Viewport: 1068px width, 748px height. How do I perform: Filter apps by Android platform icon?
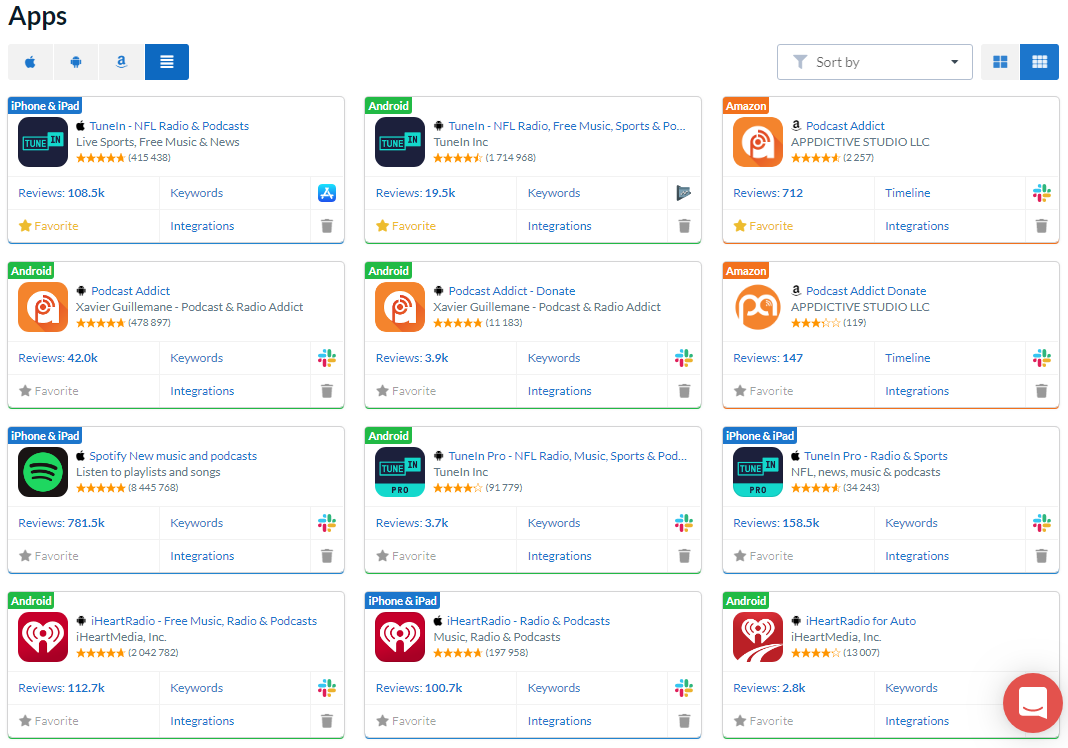76,62
